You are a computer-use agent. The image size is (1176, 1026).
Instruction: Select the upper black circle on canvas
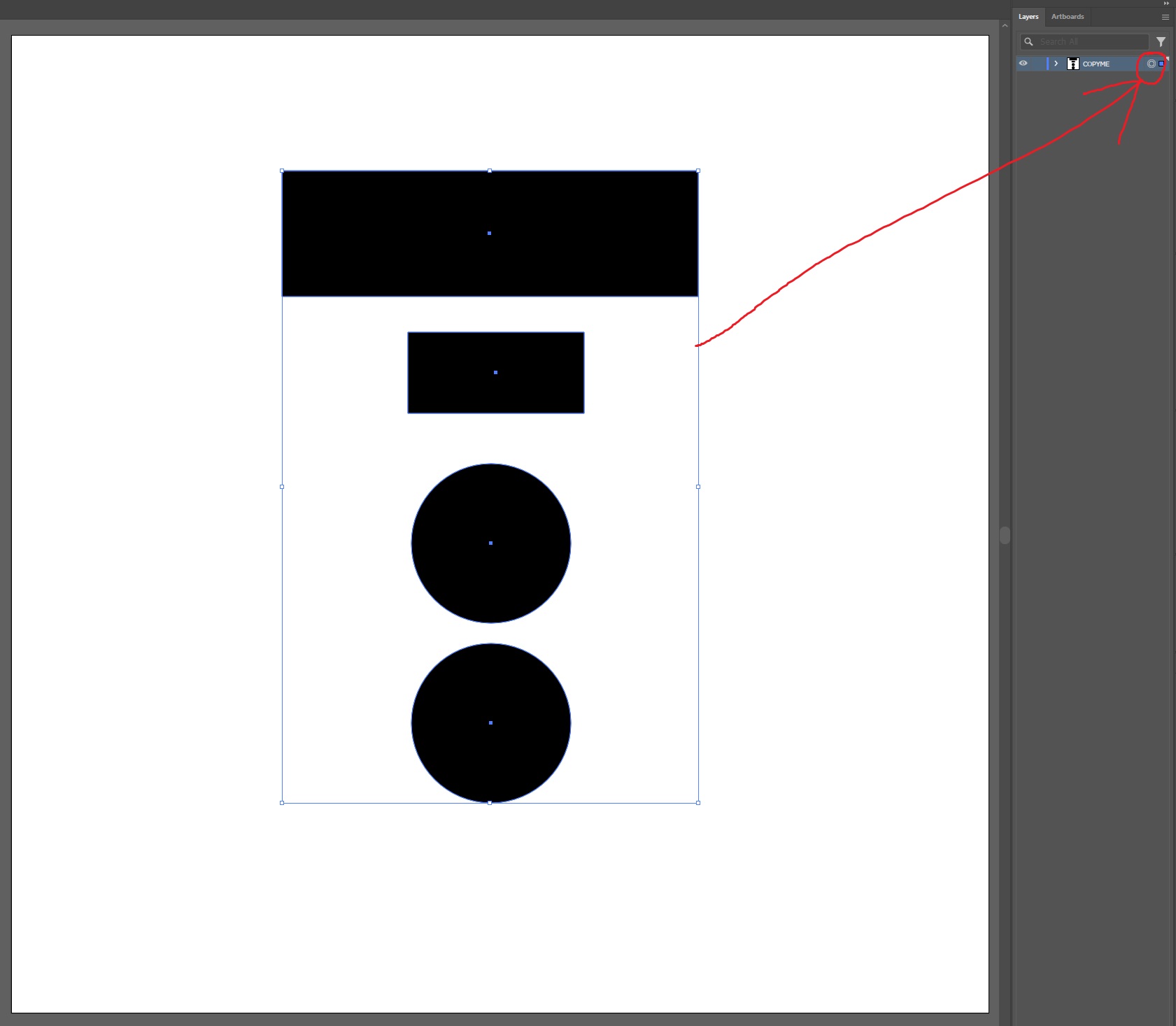pyautogui.click(x=491, y=543)
